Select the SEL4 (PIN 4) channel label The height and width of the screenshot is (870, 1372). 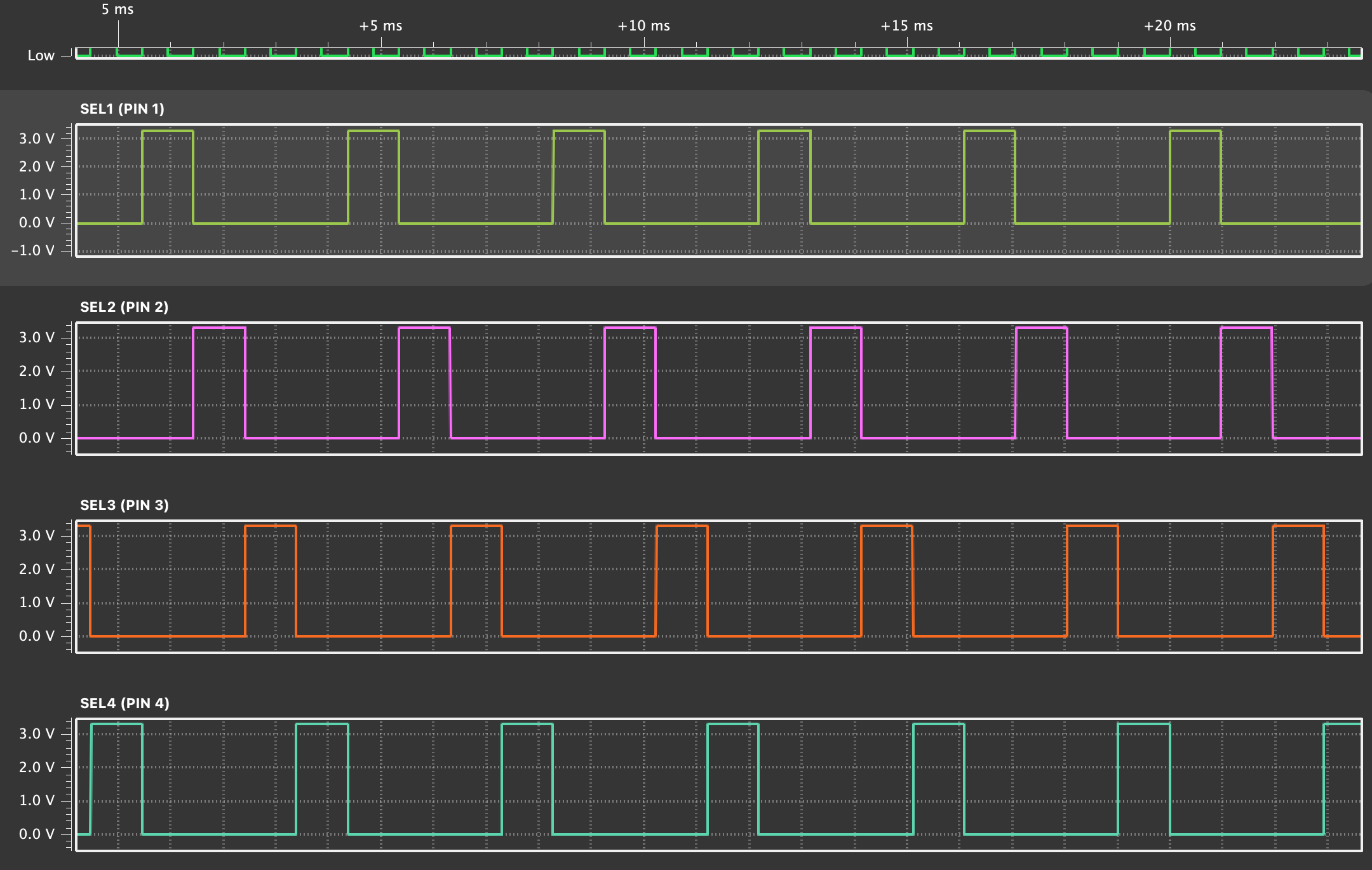point(124,703)
